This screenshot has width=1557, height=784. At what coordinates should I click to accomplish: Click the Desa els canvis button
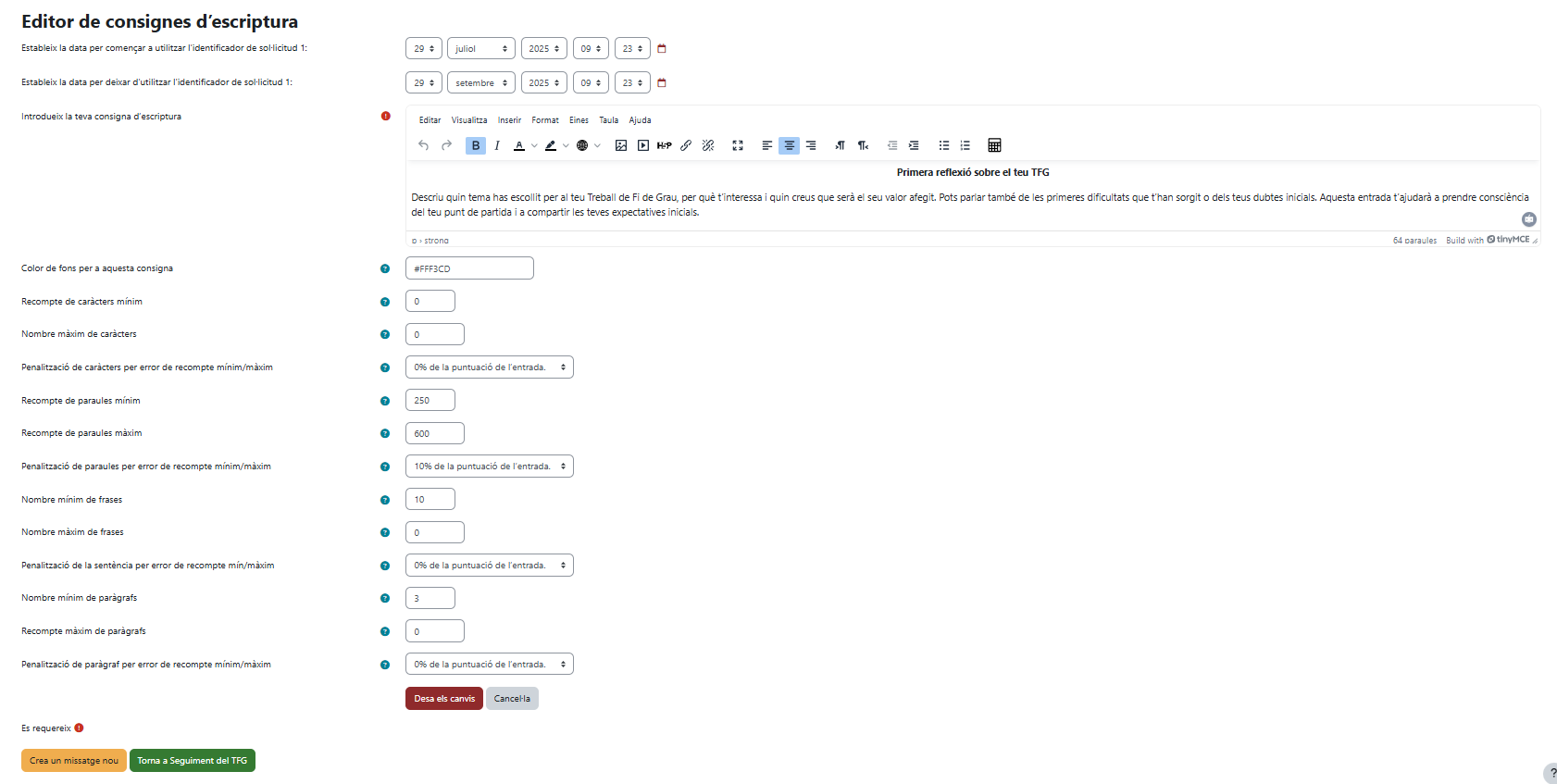(443, 699)
